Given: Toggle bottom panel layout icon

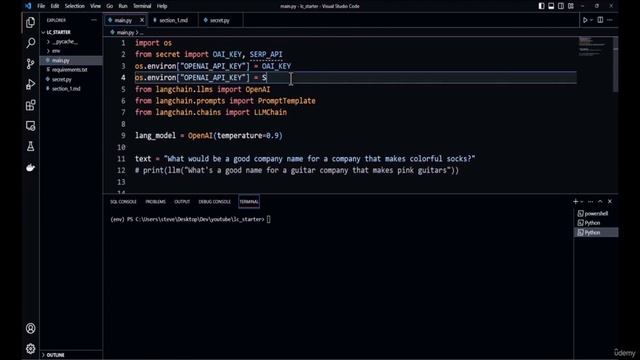Looking at the screenshot, I should pos(551,6).
